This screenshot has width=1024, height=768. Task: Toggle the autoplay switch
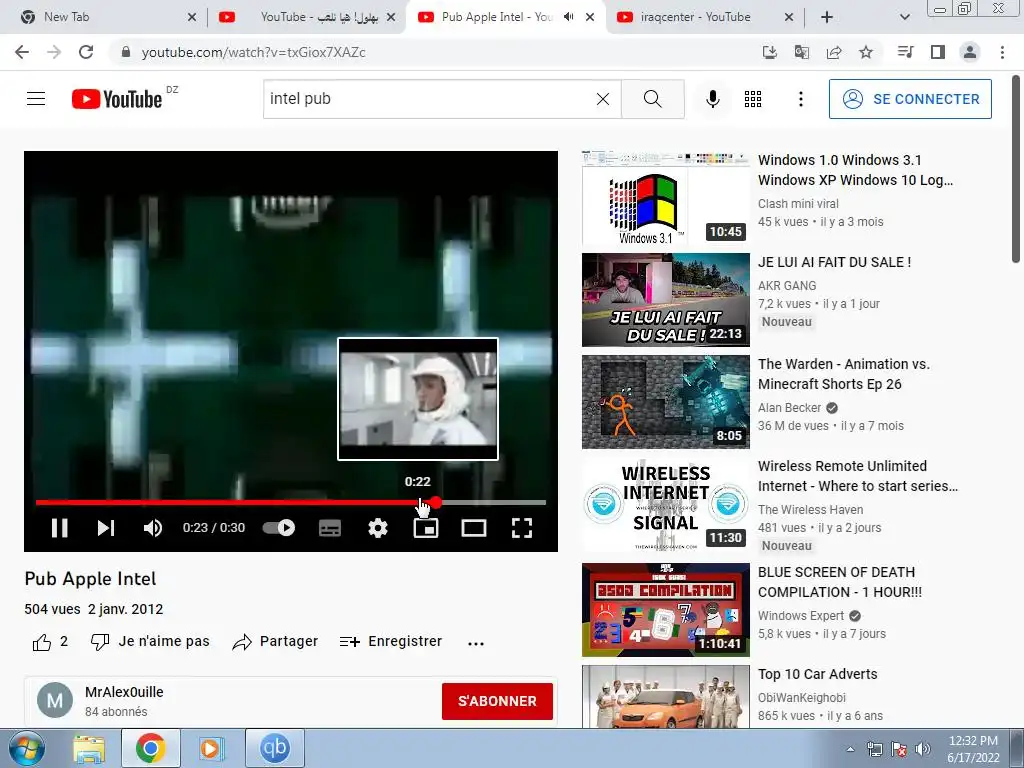coord(279,528)
